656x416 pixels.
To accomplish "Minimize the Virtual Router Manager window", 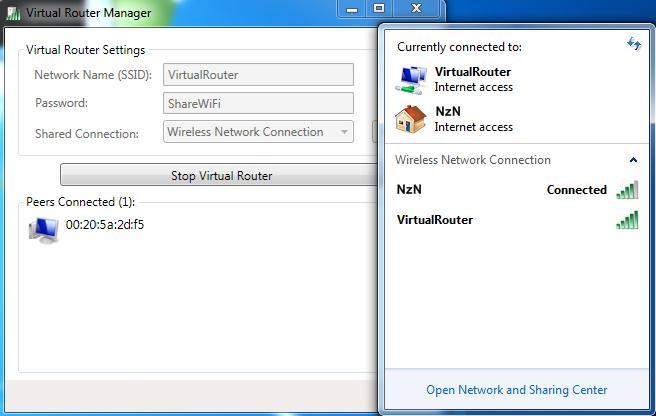I will click(x=352, y=8).
